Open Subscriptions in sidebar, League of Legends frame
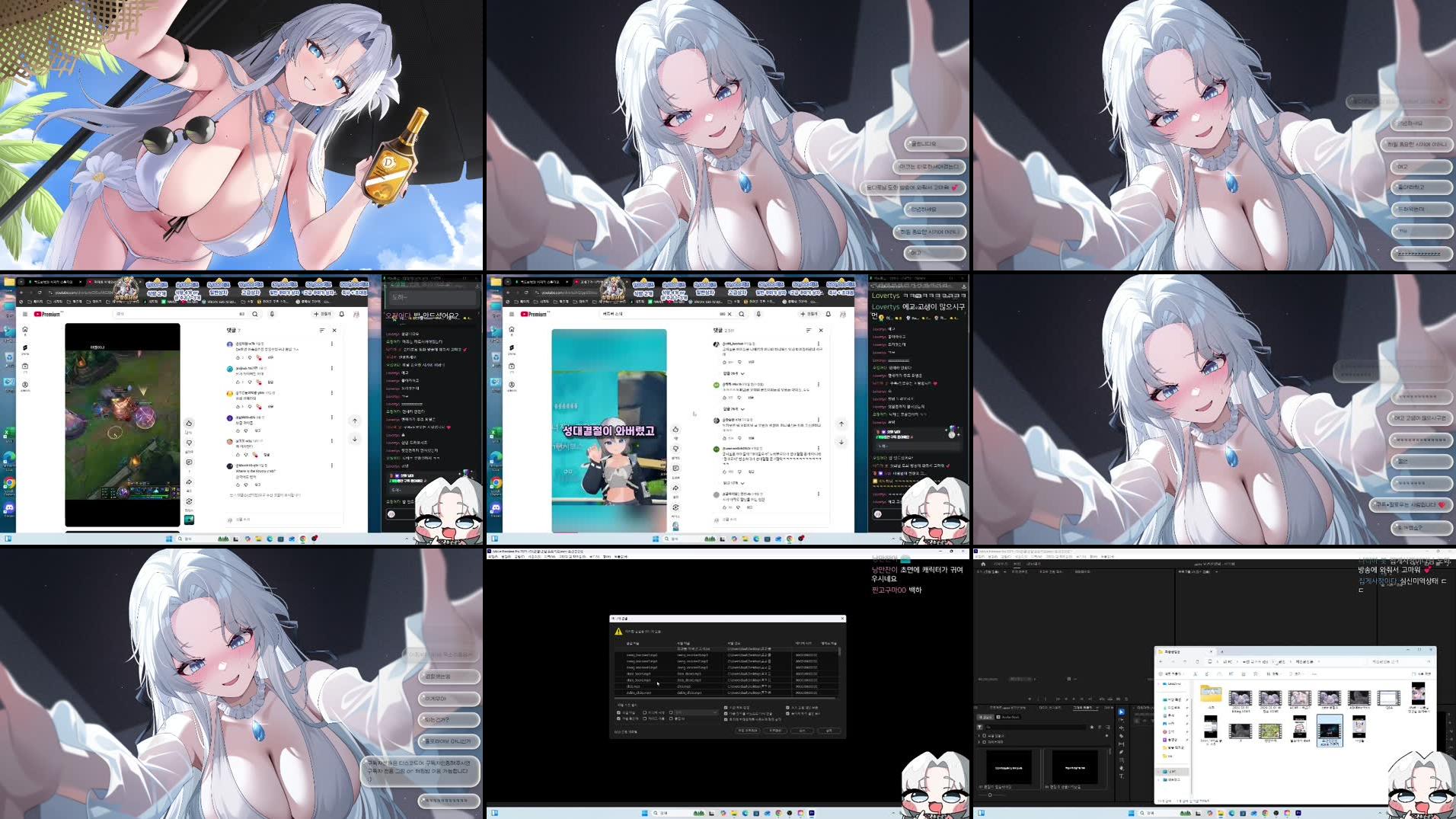Screen dimensions: 1456x819 pyautogui.click(x=25, y=368)
